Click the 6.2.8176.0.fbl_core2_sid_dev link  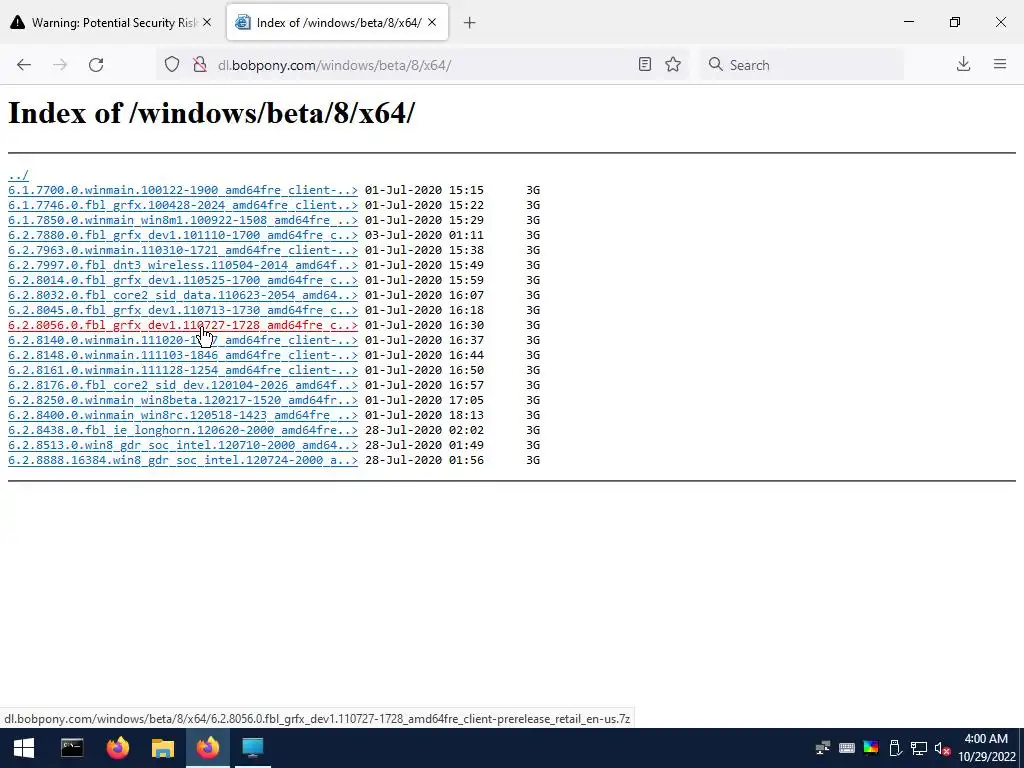point(183,385)
